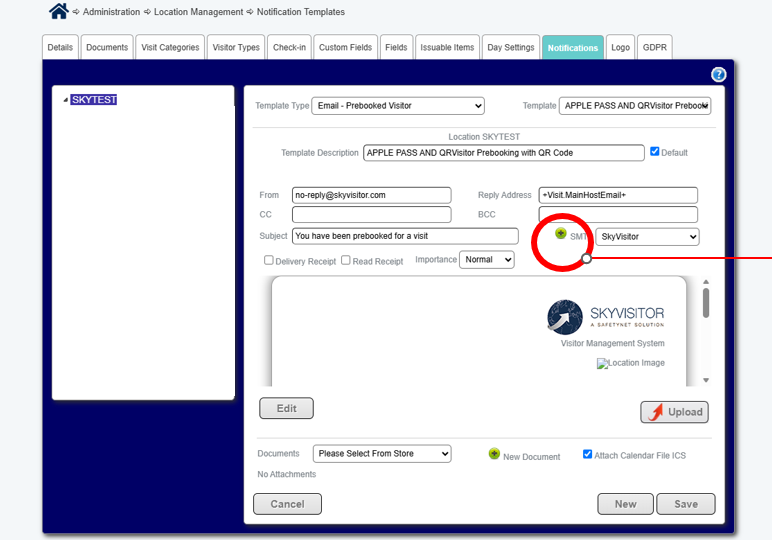Screen dimensions: 772x540
Task: Click the broken Location Image placeholder
Action: click(631, 363)
